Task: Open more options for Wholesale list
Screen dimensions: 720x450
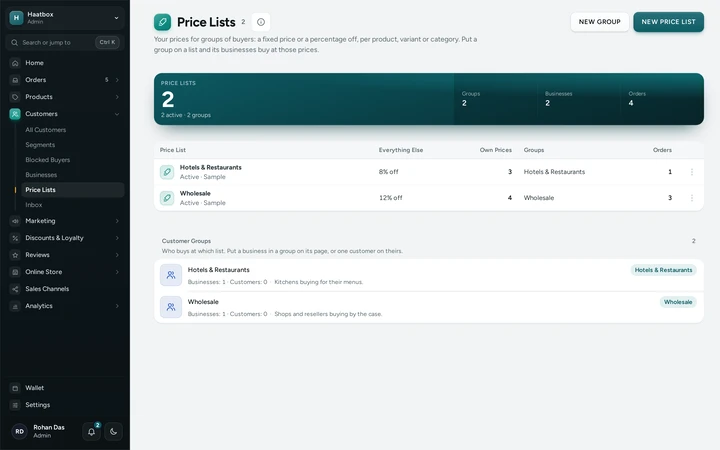Action: [692, 198]
